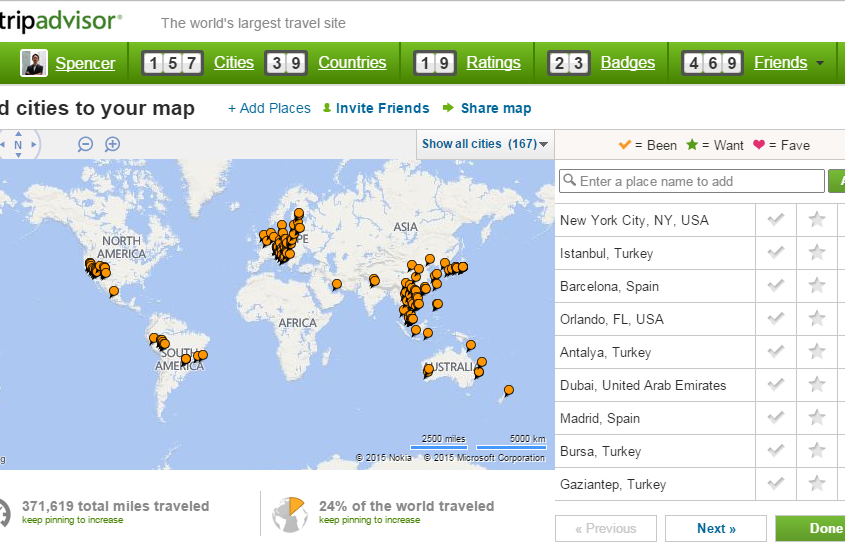Viewport: 845px width, 552px height.
Task: Click Spencer's profile avatar picture
Action: tap(34, 63)
